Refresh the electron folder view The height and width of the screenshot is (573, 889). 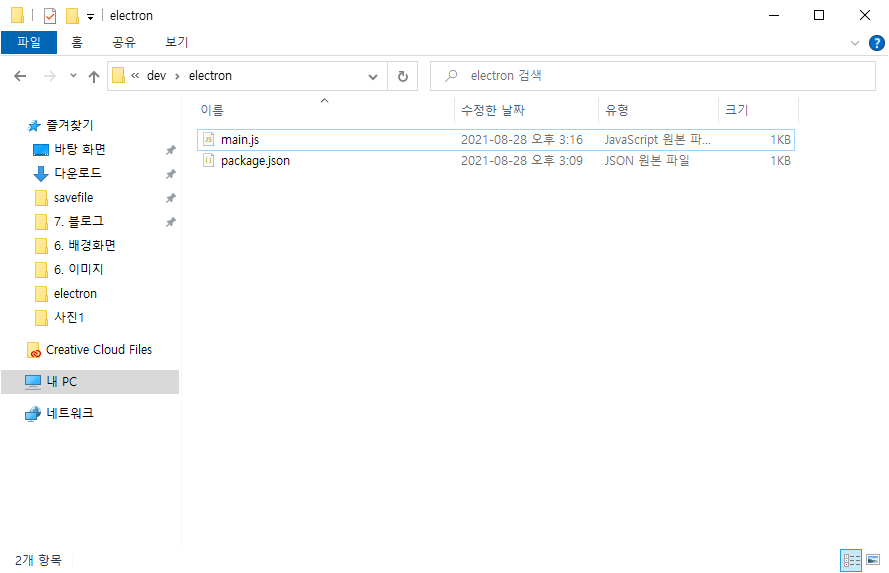coord(403,77)
